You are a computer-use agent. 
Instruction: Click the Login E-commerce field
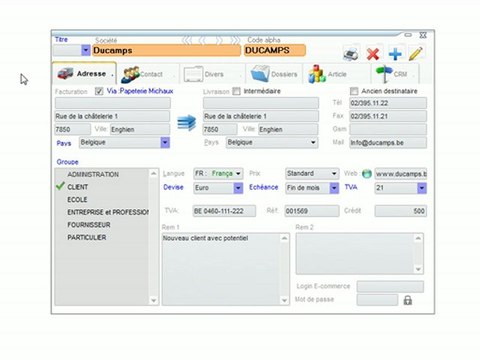pyautogui.click(x=390, y=286)
